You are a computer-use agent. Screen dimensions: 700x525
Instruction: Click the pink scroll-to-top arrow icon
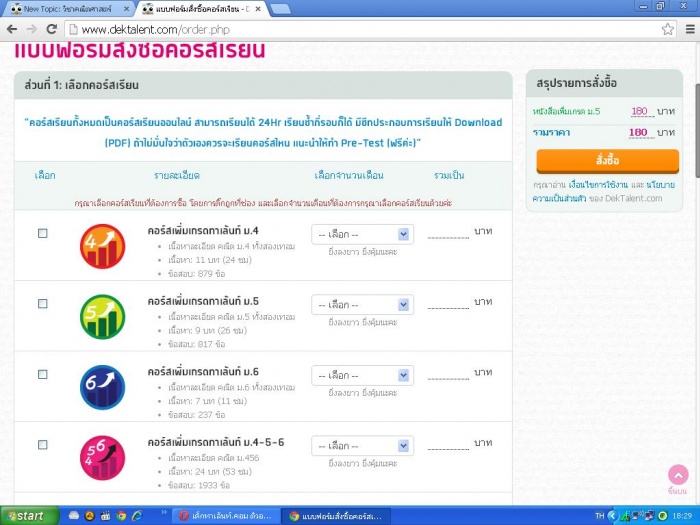[x=678, y=476]
